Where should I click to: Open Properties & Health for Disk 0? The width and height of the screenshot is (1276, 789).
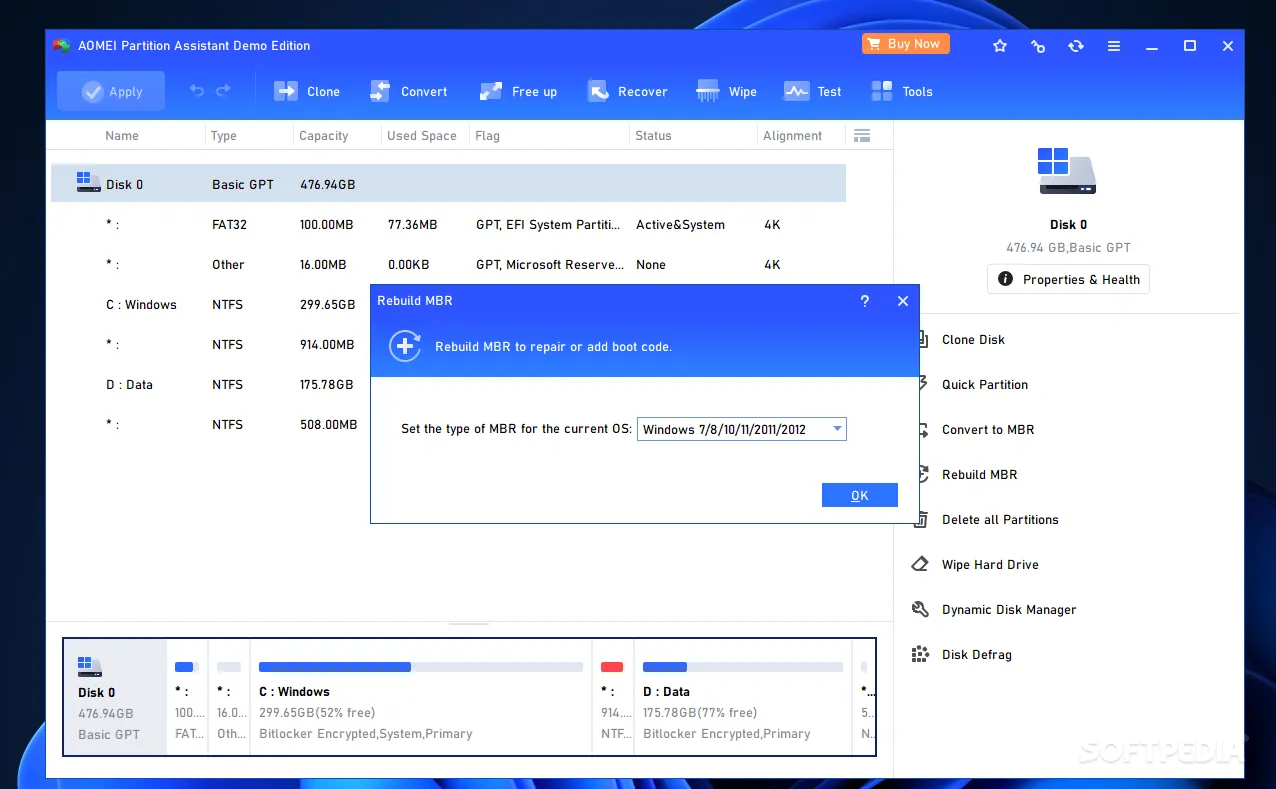coord(1068,280)
